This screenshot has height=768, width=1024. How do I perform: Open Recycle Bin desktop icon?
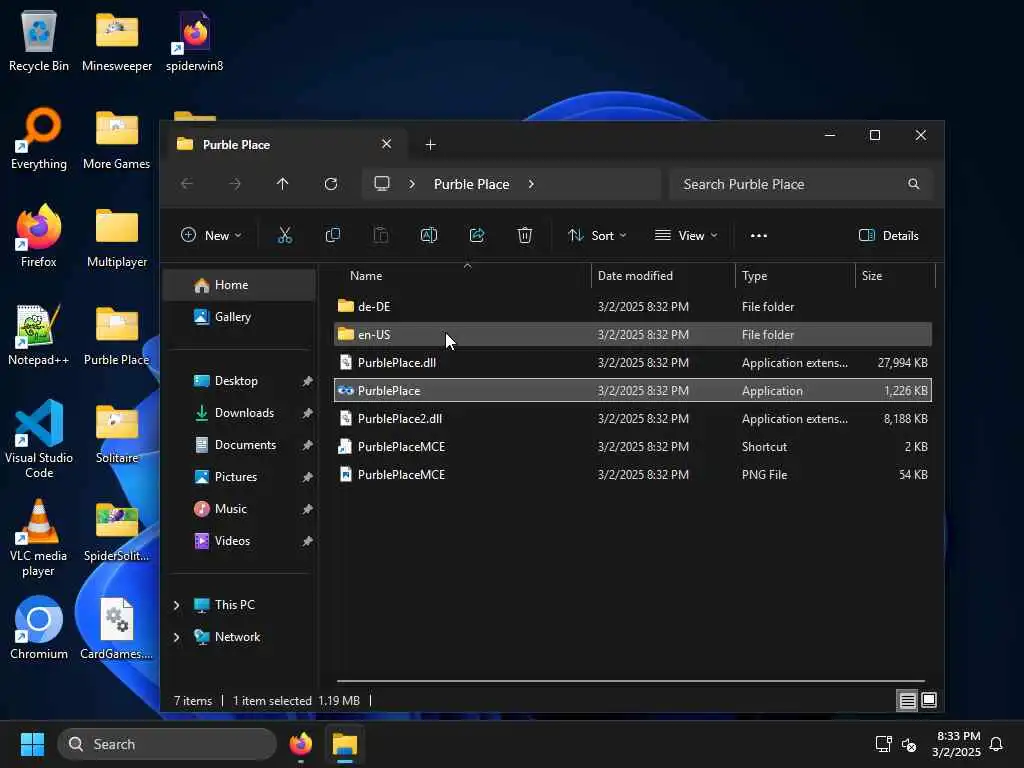pyautogui.click(x=39, y=40)
